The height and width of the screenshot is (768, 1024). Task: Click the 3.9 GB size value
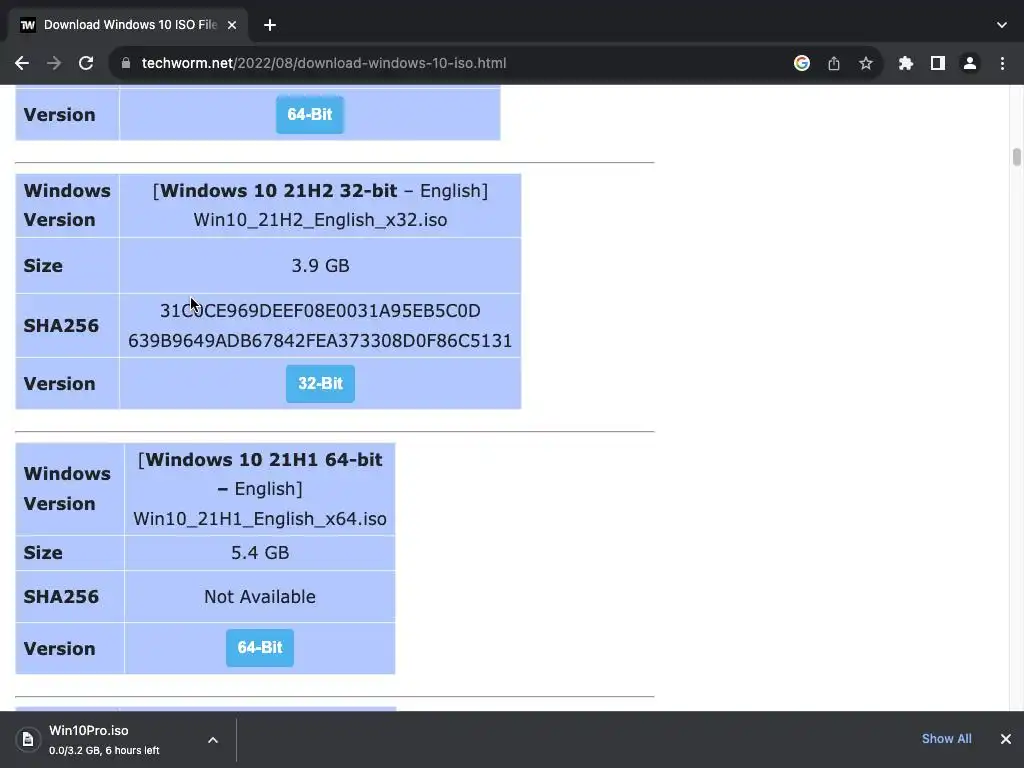(320, 266)
